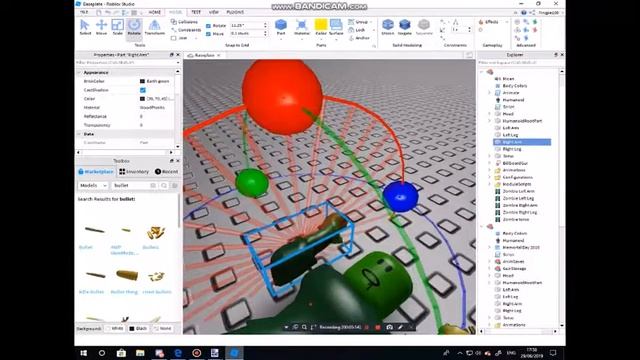Open the Surface tool

(336, 27)
